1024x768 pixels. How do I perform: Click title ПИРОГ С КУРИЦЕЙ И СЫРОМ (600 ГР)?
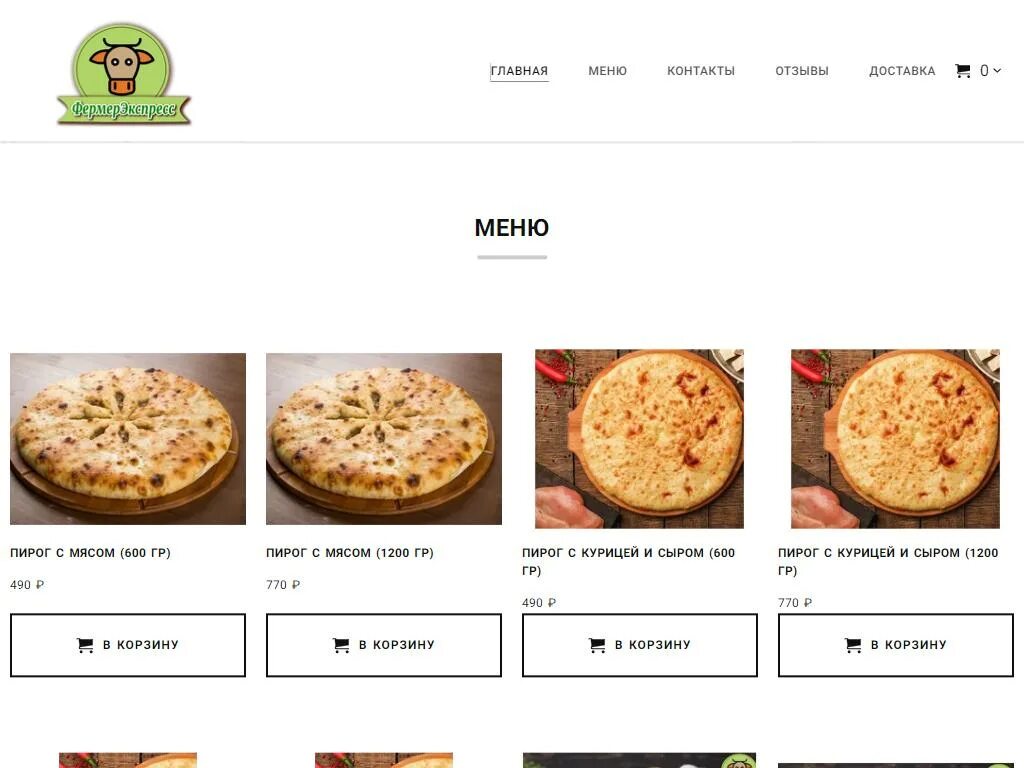[x=628, y=562]
